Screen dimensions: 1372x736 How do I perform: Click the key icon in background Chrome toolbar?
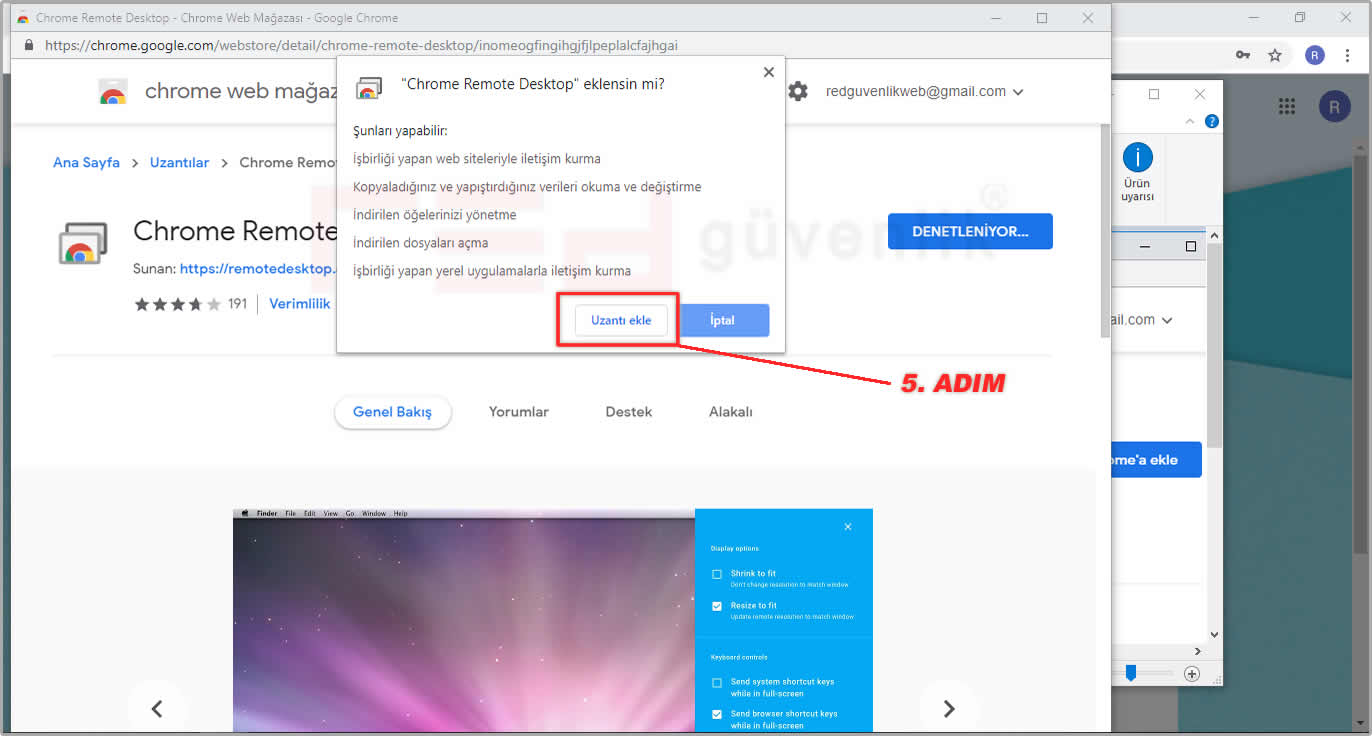tap(1243, 55)
